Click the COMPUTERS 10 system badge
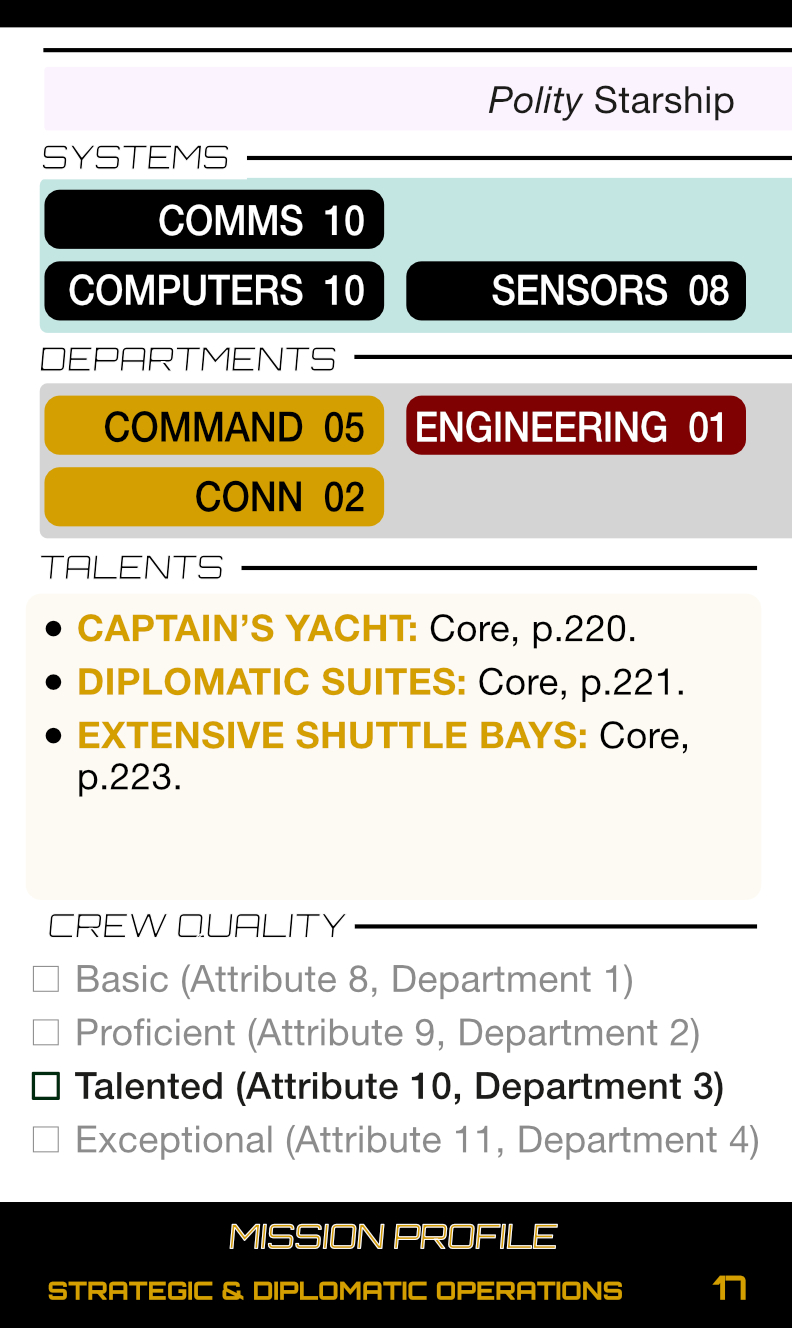The height and width of the screenshot is (1328, 792). [x=214, y=291]
